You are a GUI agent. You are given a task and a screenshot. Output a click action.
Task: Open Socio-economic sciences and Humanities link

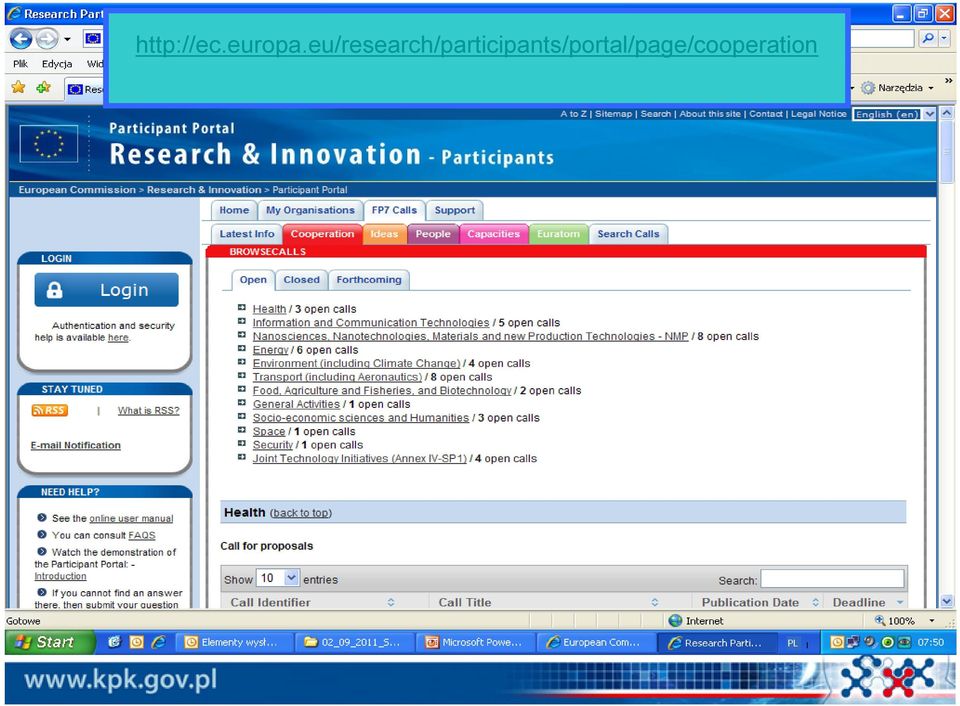tap(361, 418)
